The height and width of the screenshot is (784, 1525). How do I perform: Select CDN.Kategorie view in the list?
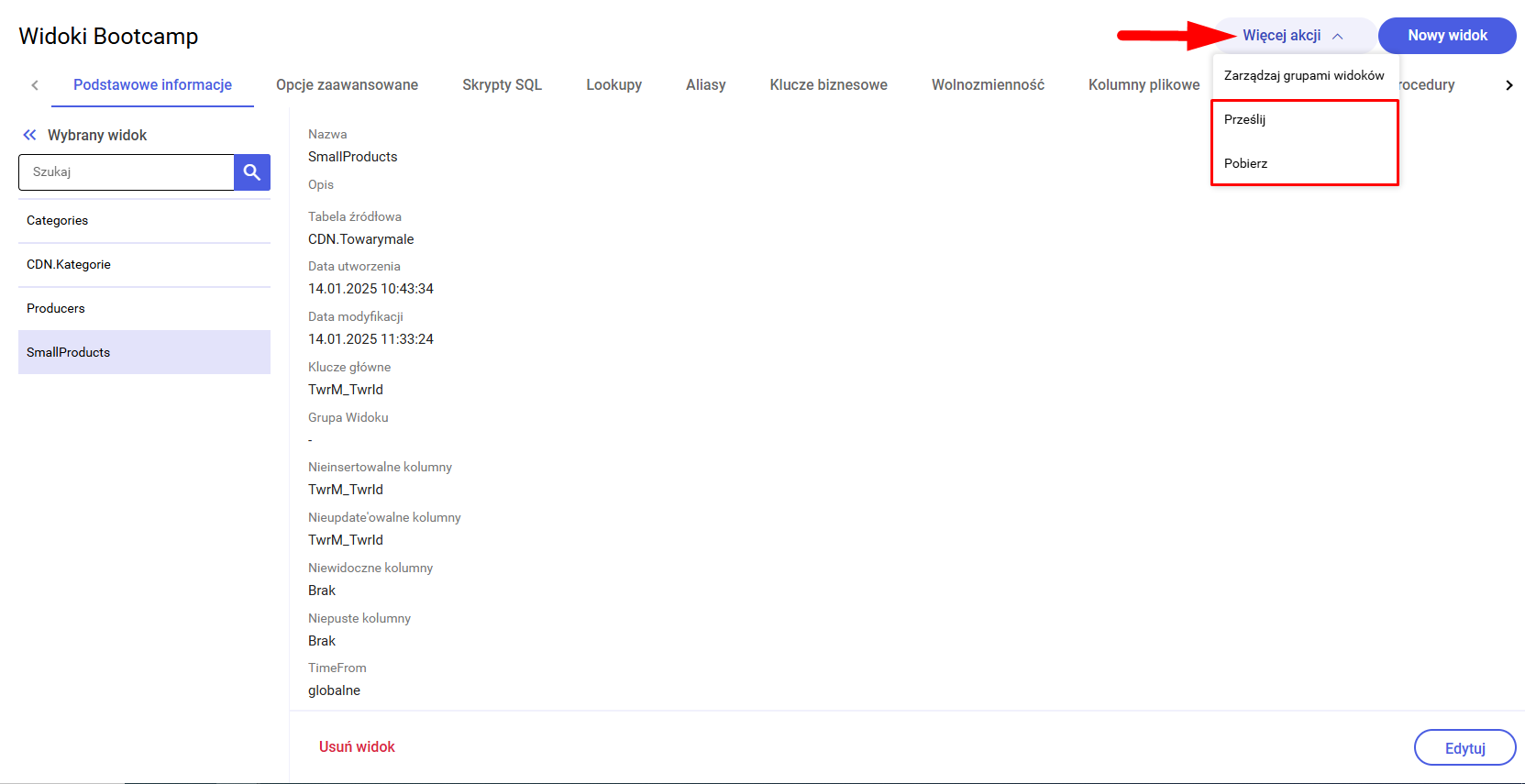tap(144, 265)
